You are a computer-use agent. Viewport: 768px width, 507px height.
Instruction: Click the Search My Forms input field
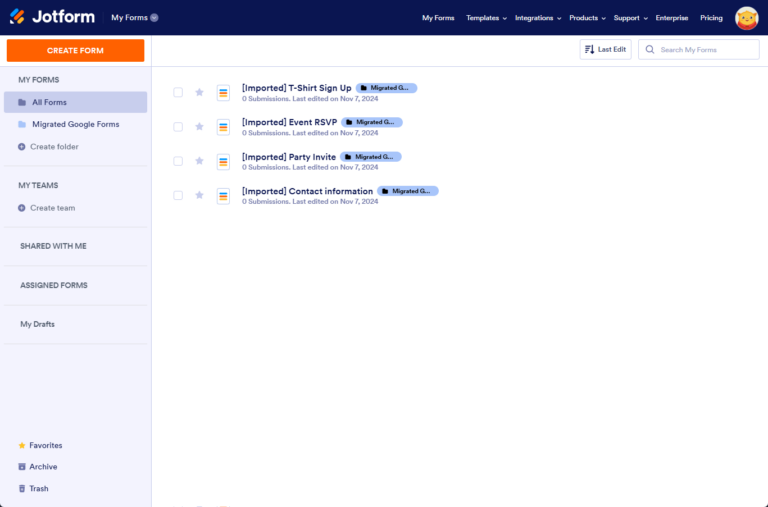point(699,49)
